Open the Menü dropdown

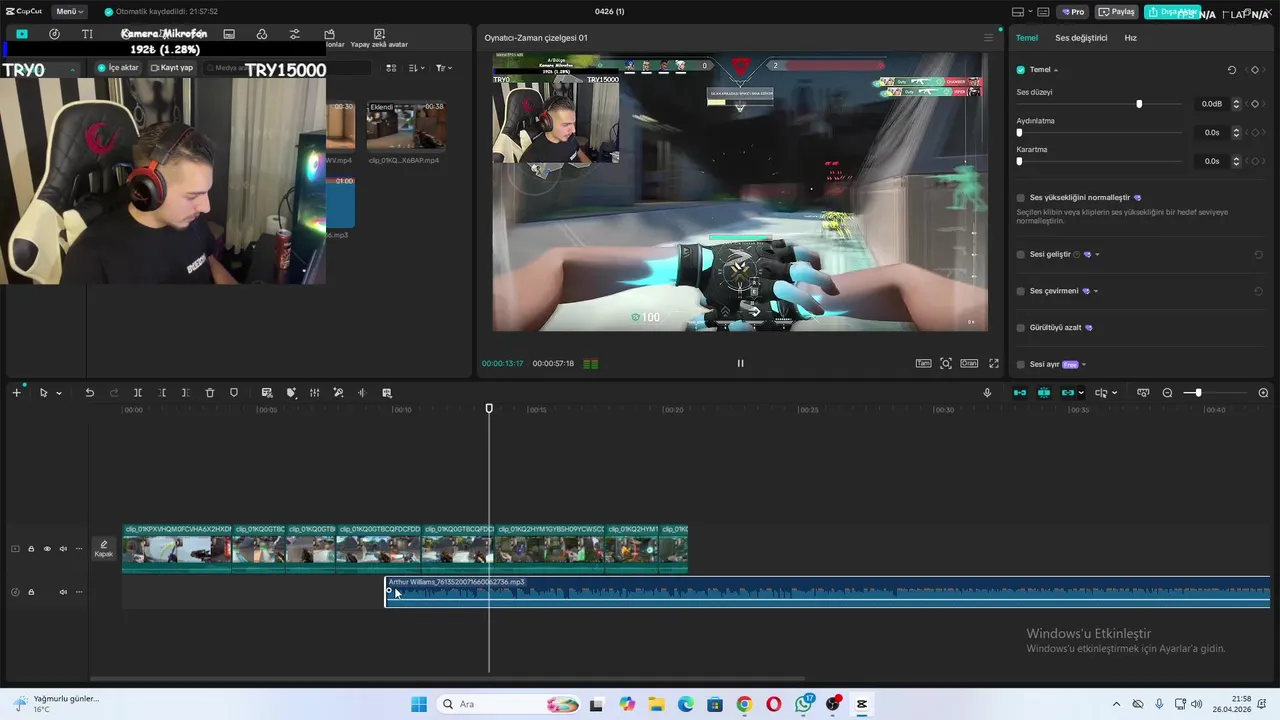70,12
